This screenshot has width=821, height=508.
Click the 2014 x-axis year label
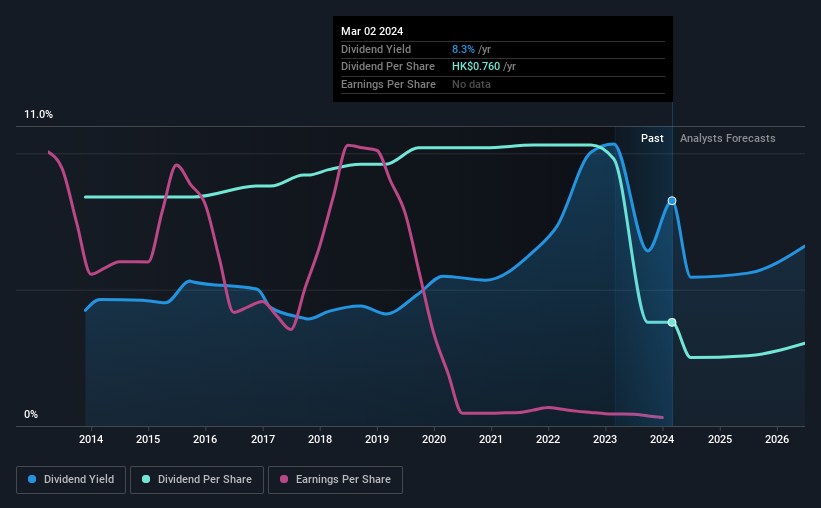(x=91, y=439)
